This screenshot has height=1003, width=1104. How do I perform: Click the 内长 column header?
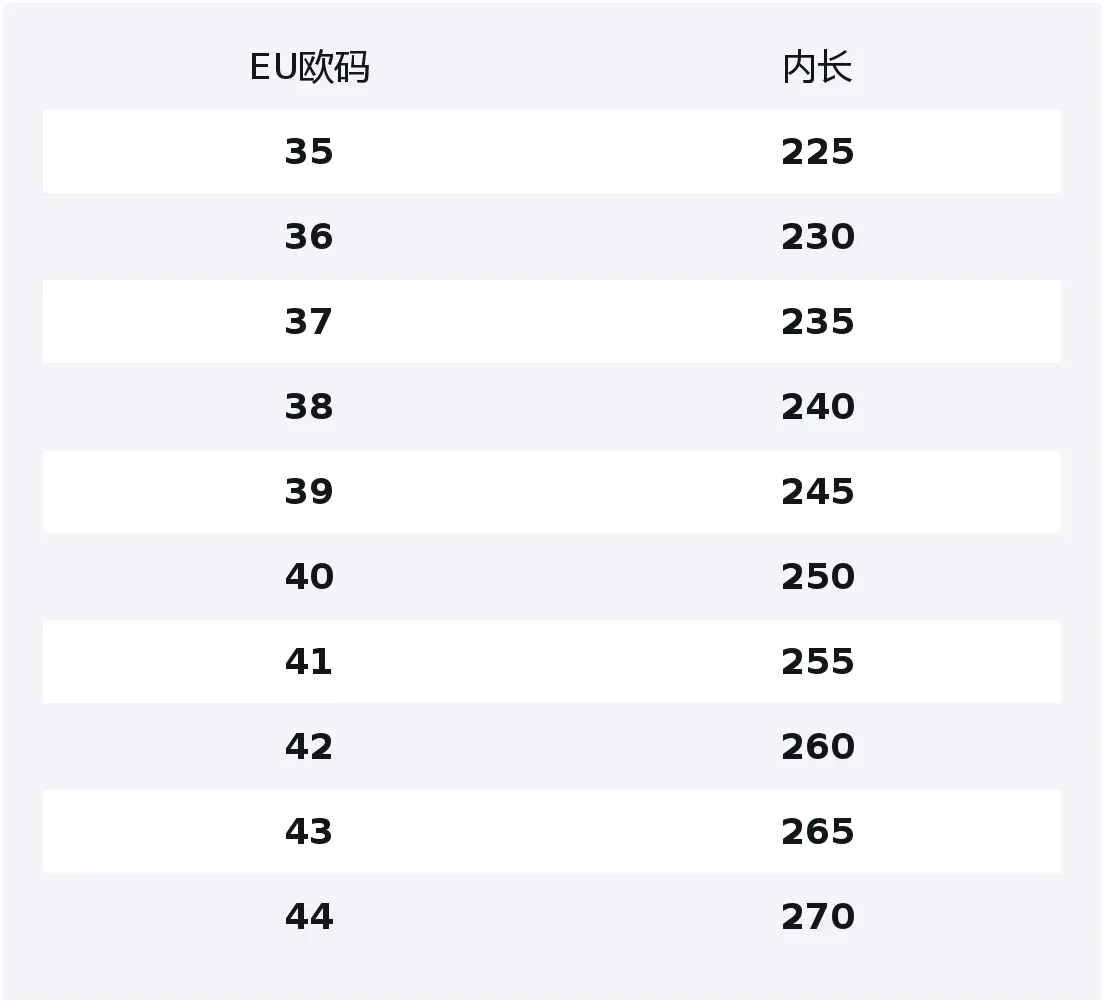click(x=817, y=68)
